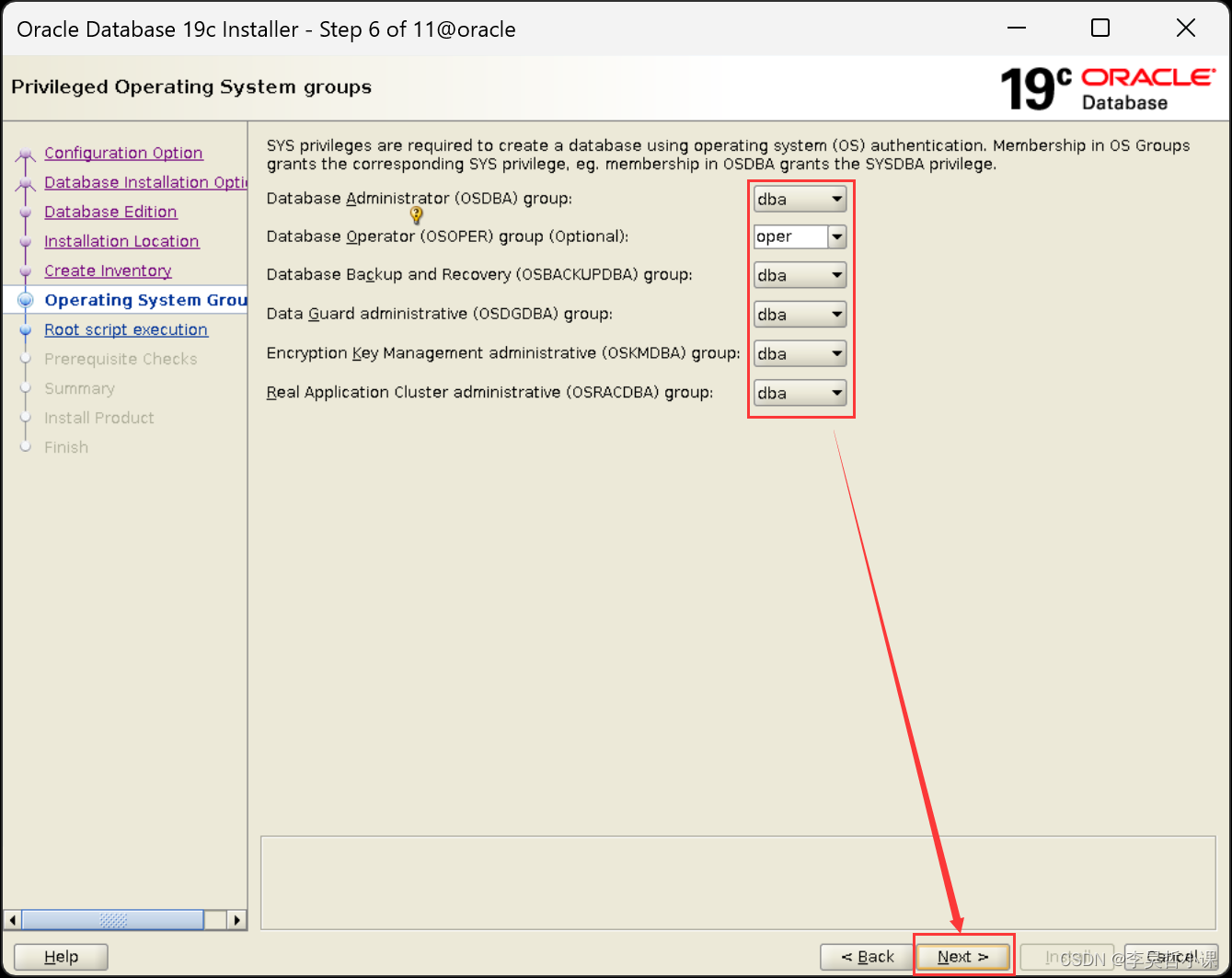Viewport: 1232px width, 978px height.
Task: Click the empty message pane above buttons
Action: pyautogui.click(x=738, y=882)
